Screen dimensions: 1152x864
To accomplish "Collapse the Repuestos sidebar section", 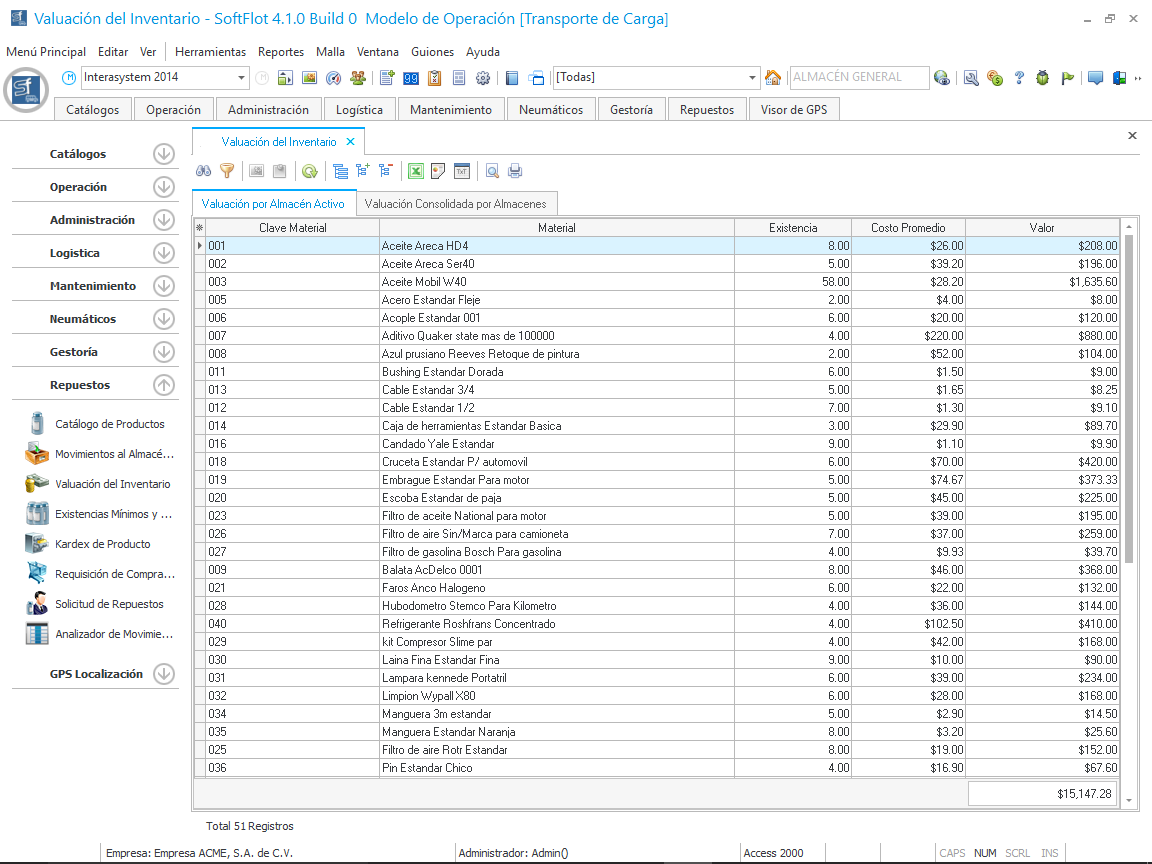I will tap(164, 385).
